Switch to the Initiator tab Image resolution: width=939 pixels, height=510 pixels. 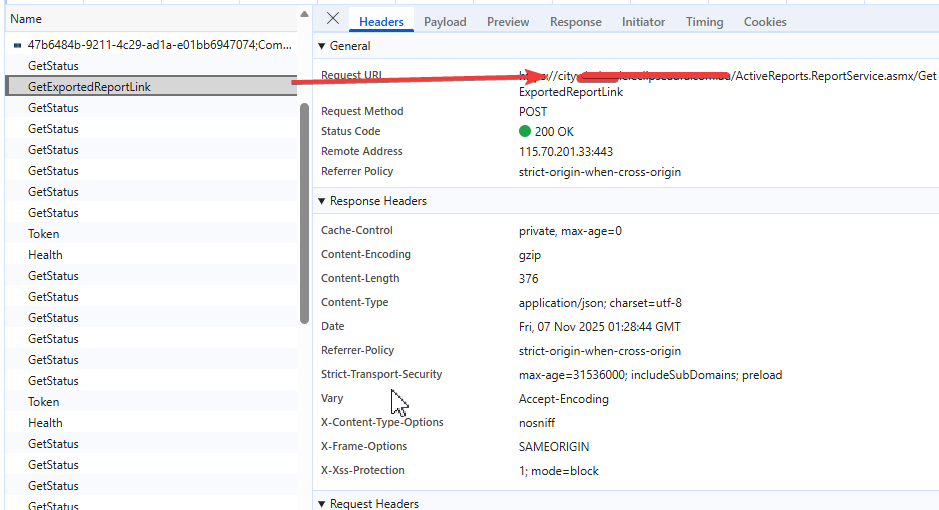[643, 22]
